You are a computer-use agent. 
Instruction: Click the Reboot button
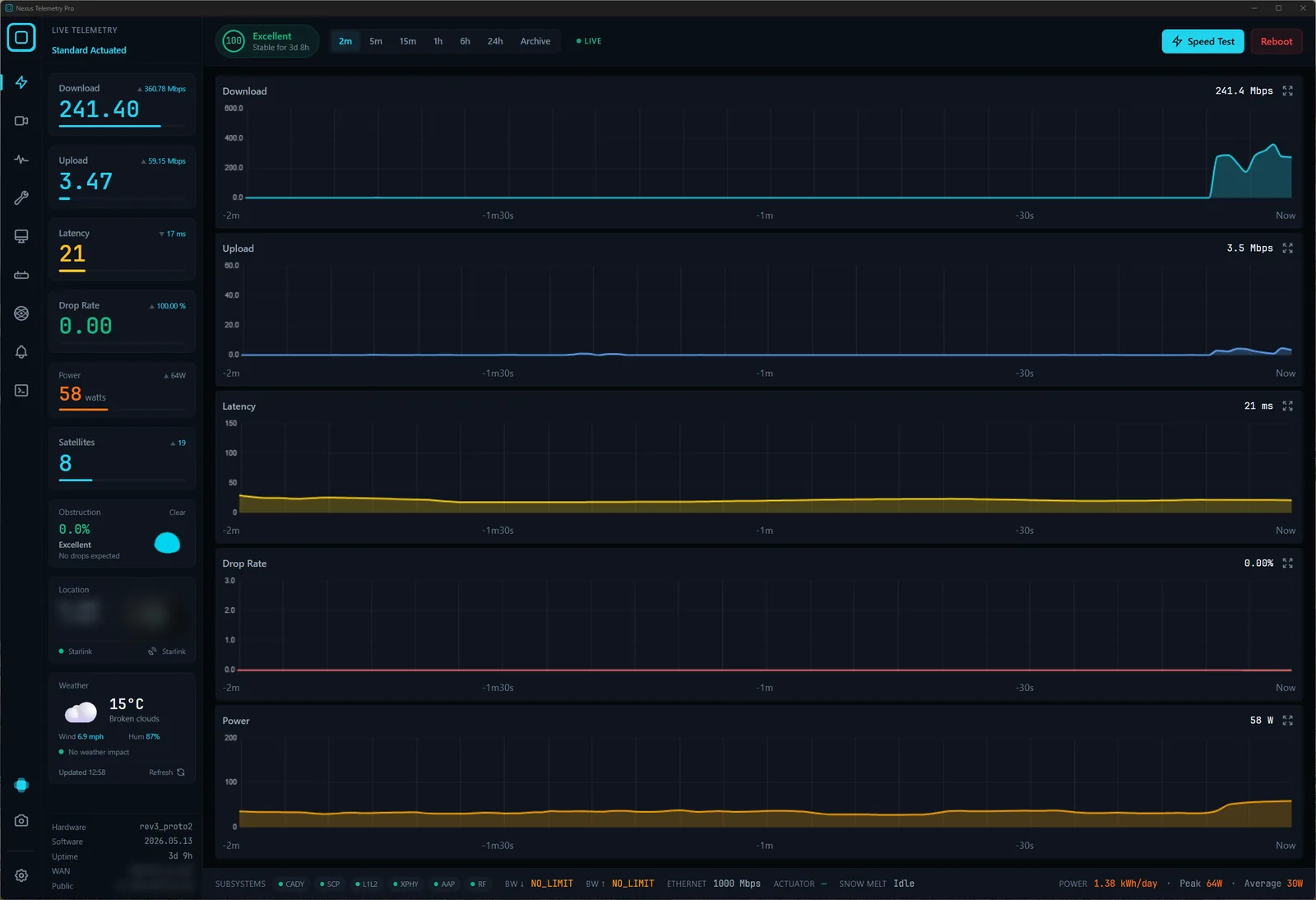click(1277, 41)
